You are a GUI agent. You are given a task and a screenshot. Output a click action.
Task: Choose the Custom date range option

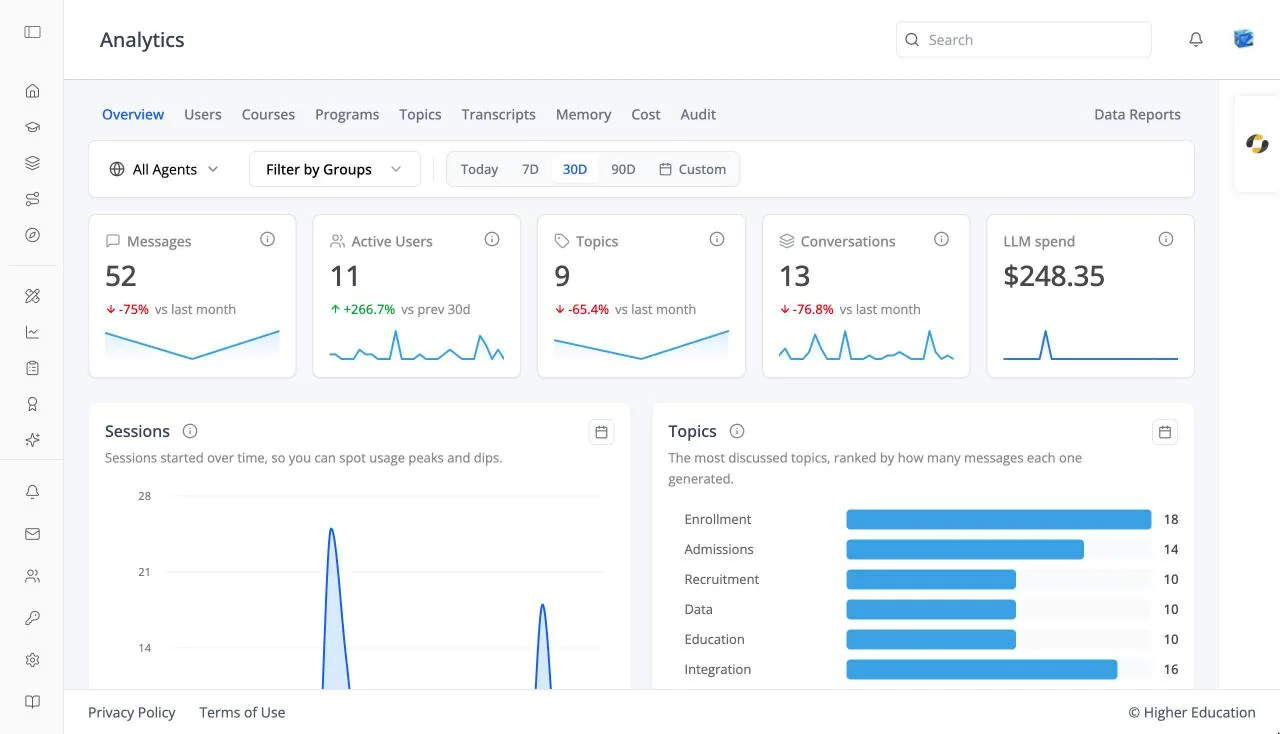coord(692,169)
